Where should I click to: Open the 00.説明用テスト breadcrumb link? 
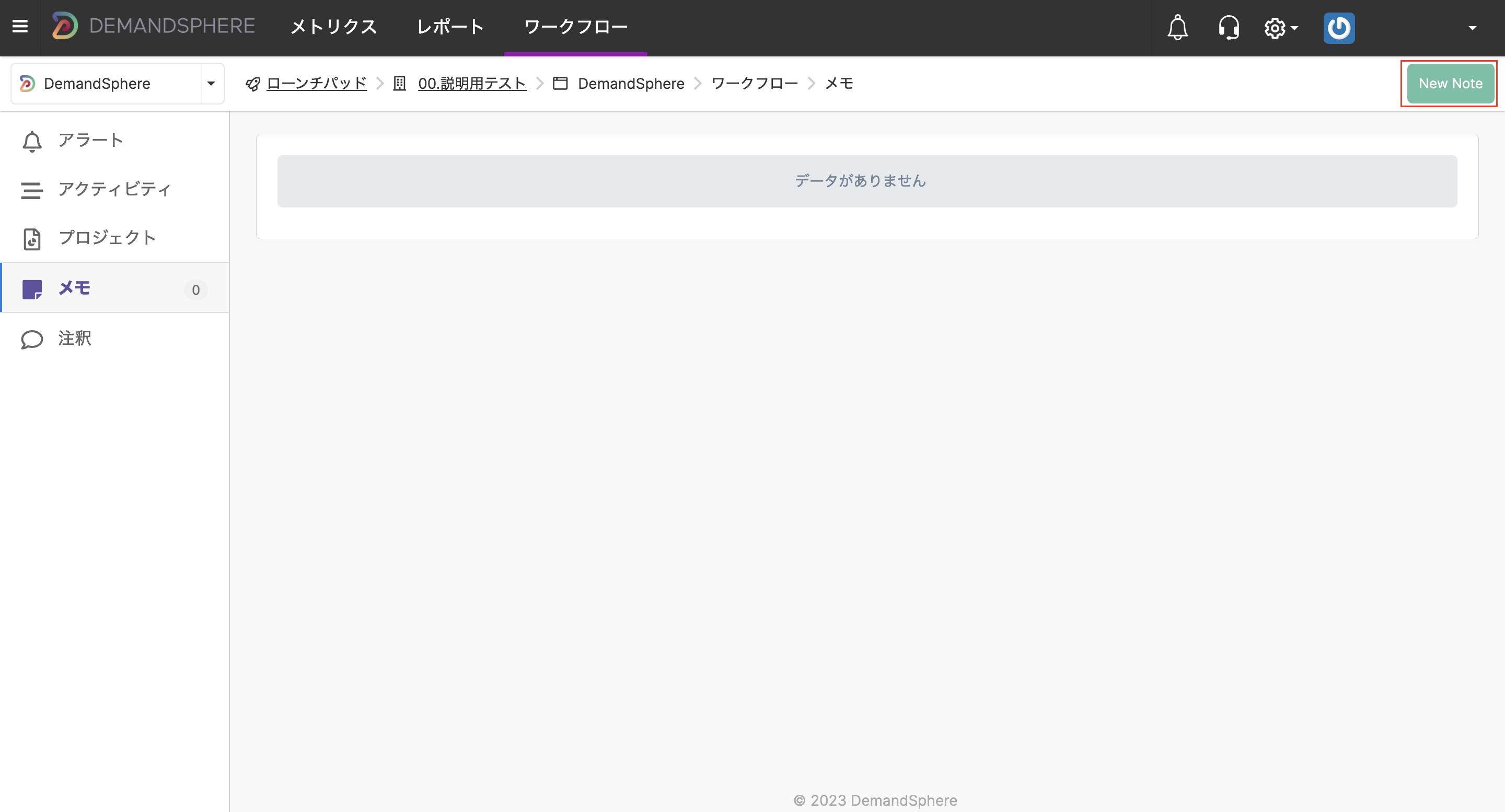(x=472, y=84)
